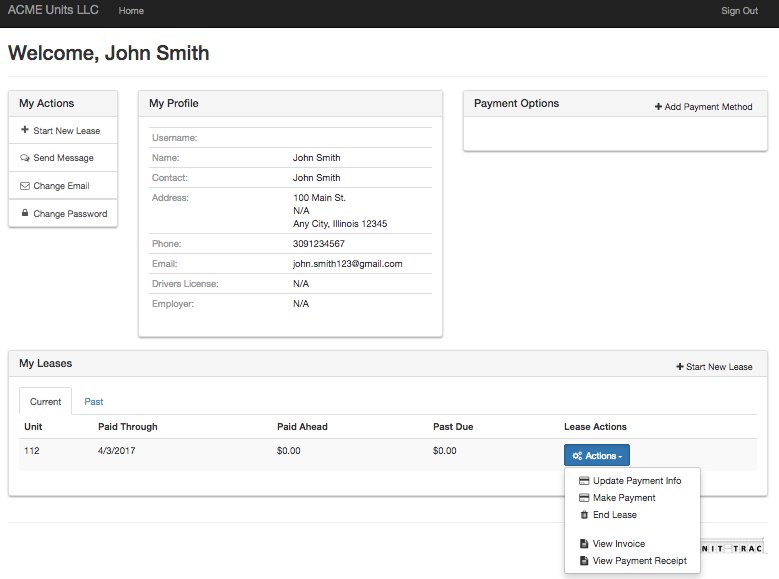
Task: Open View Payment Receipt menu entry
Action: click(x=632, y=561)
